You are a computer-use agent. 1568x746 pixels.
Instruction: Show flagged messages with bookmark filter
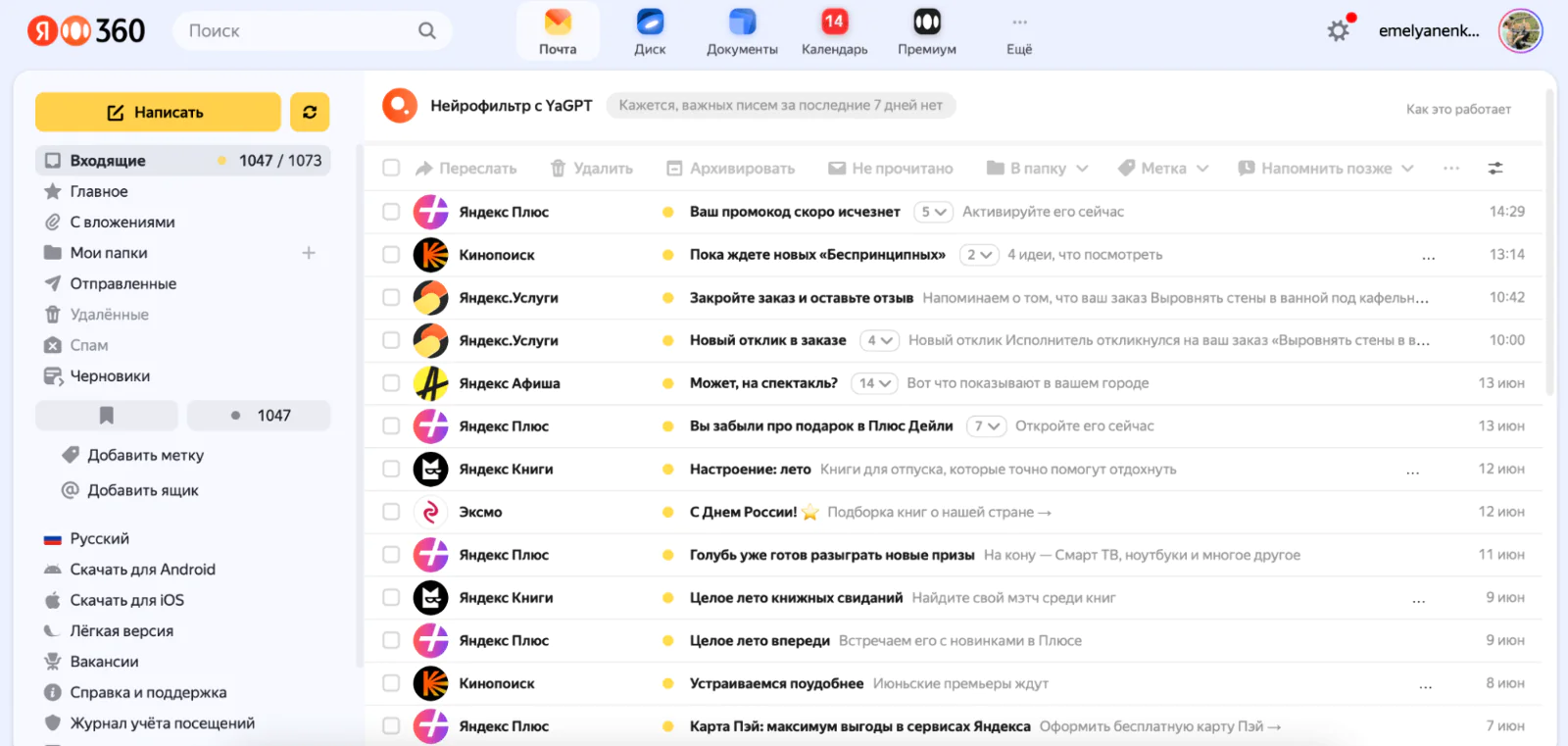pyautogui.click(x=107, y=416)
